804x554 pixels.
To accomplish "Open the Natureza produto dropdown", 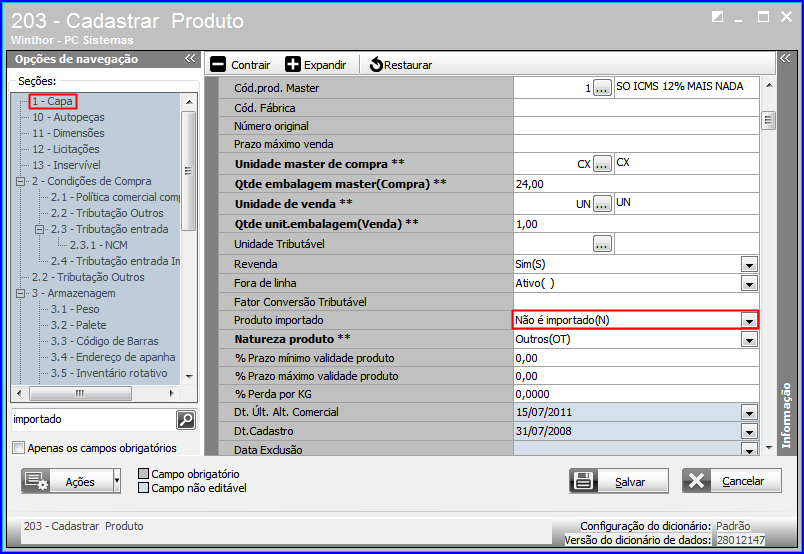I will pyautogui.click(x=749, y=340).
